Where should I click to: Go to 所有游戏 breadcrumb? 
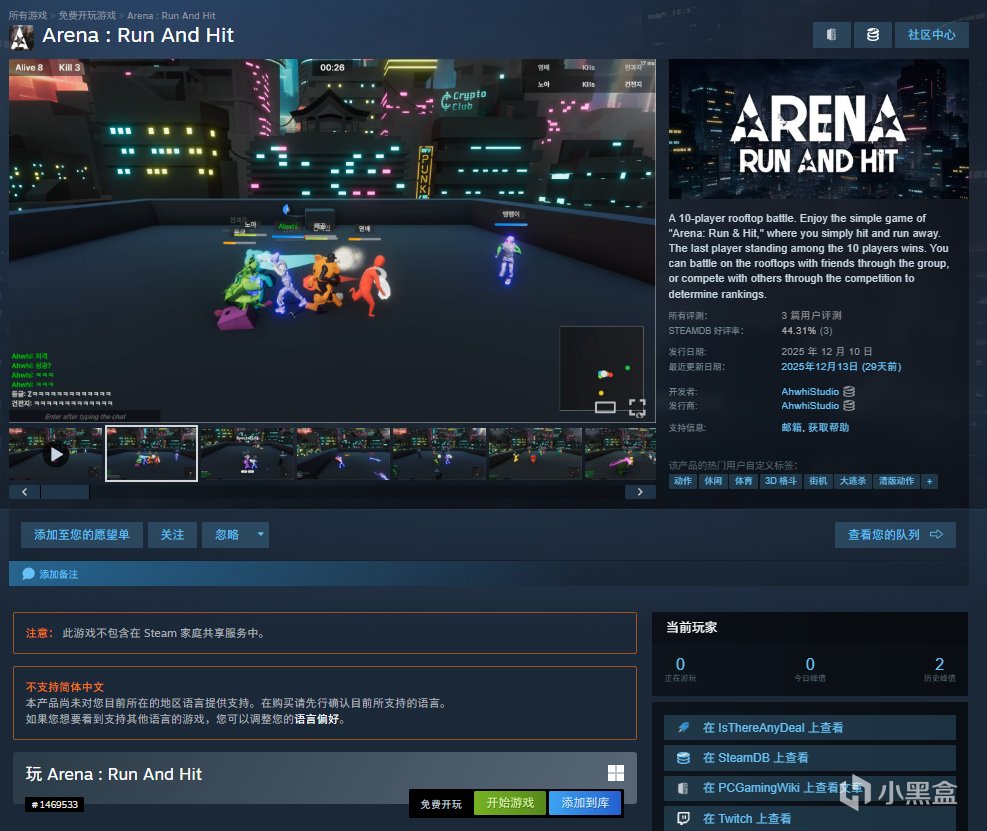(x=28, y=15)
